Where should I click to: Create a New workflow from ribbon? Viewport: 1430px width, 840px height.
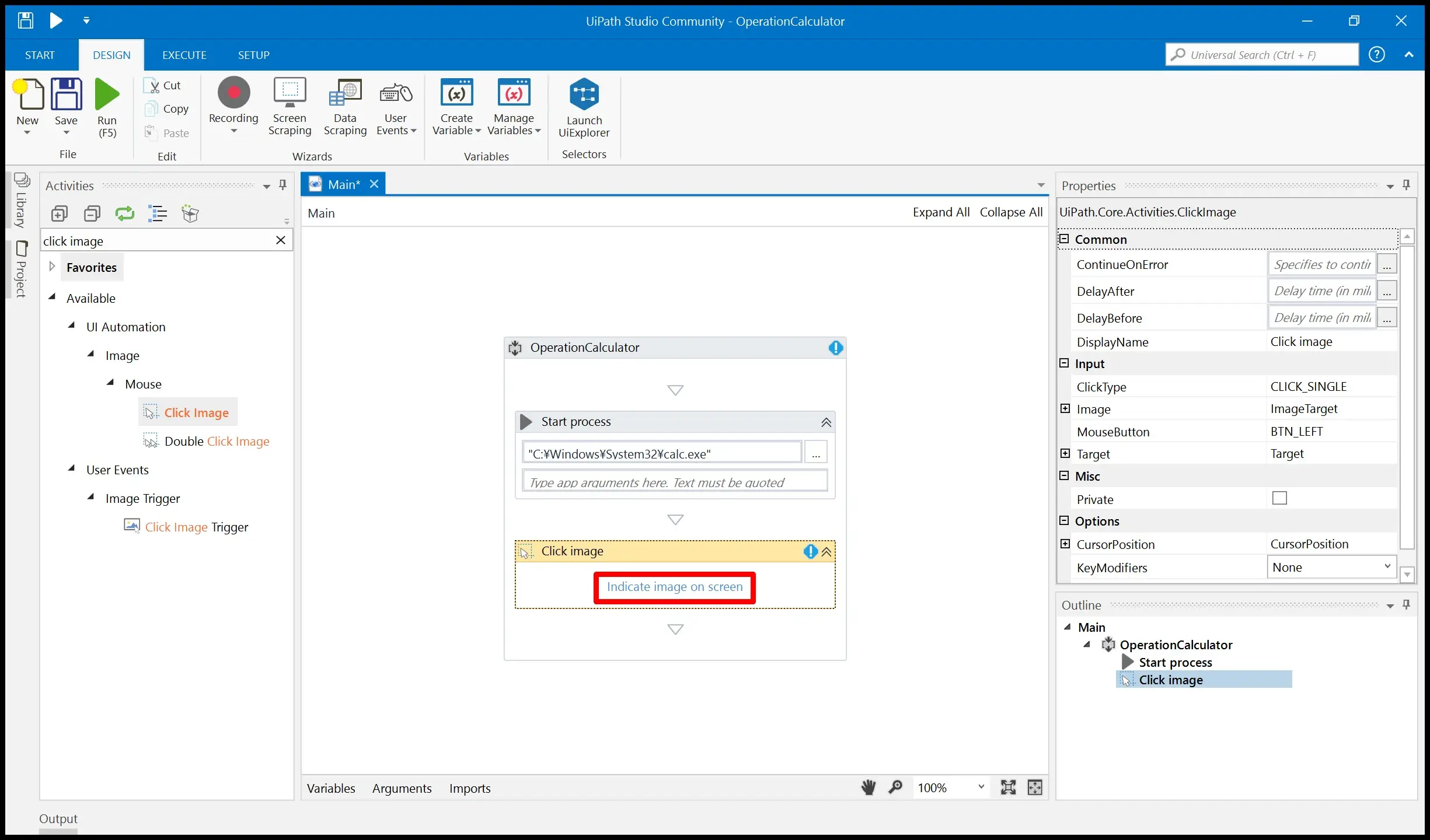point(27,107)
